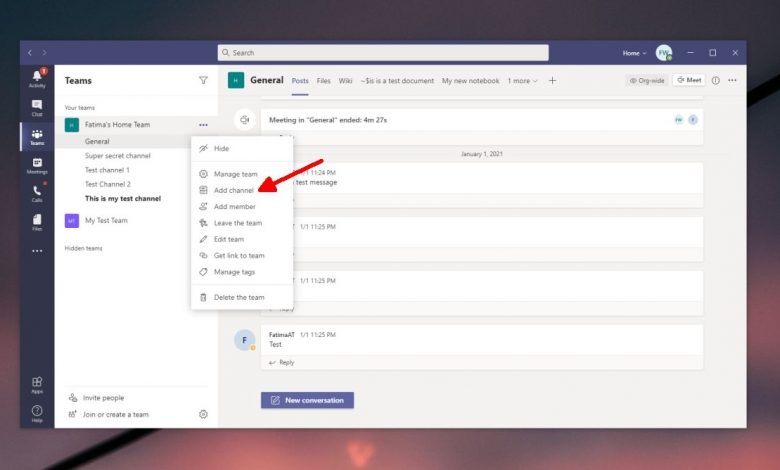Click the filter funnel icon beside Teams
Viewport: 780px width, 470px height.
point(203,80)
